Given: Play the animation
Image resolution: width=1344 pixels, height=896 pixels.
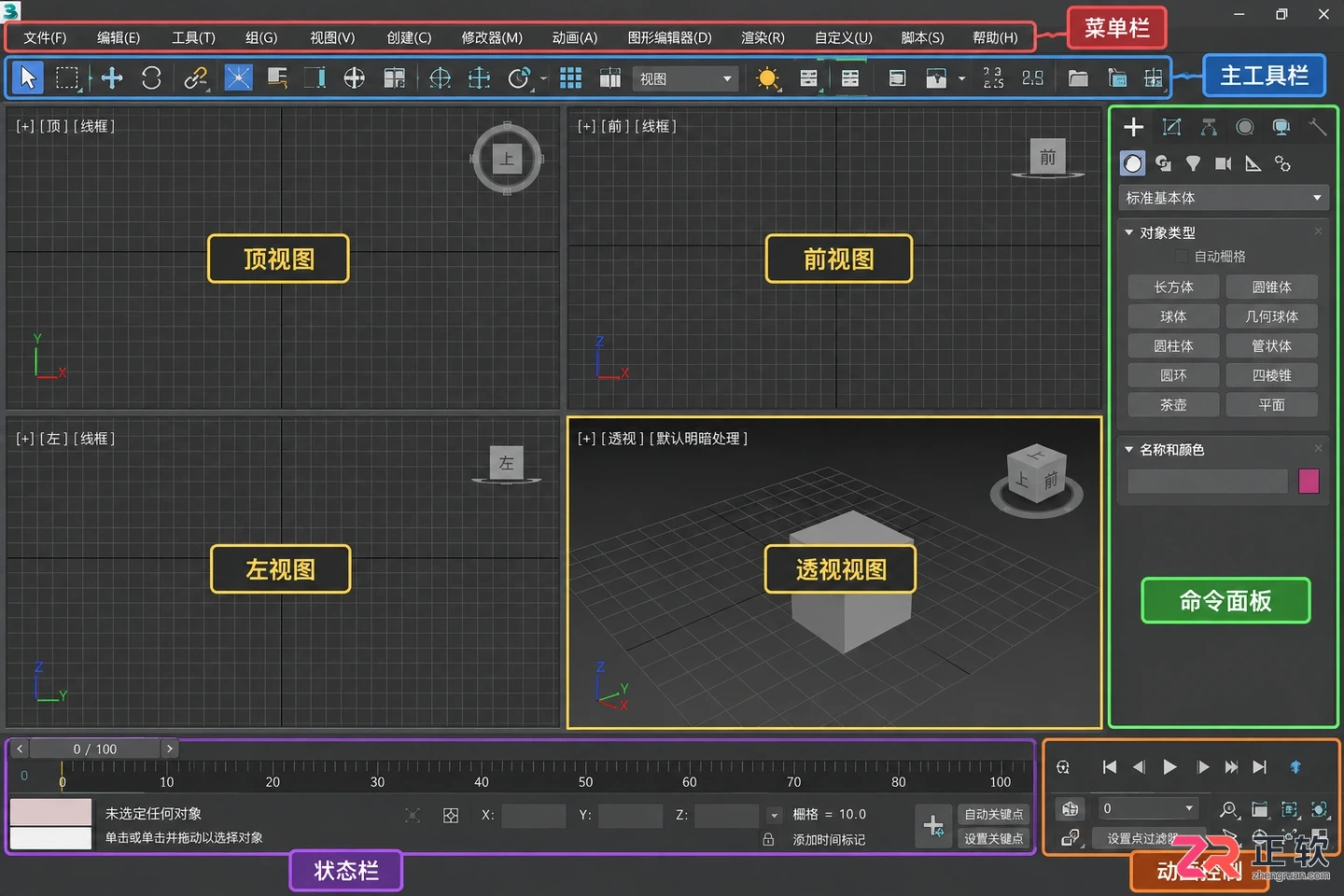Looking at the screenshot, I should click(x=1169, y=767).
